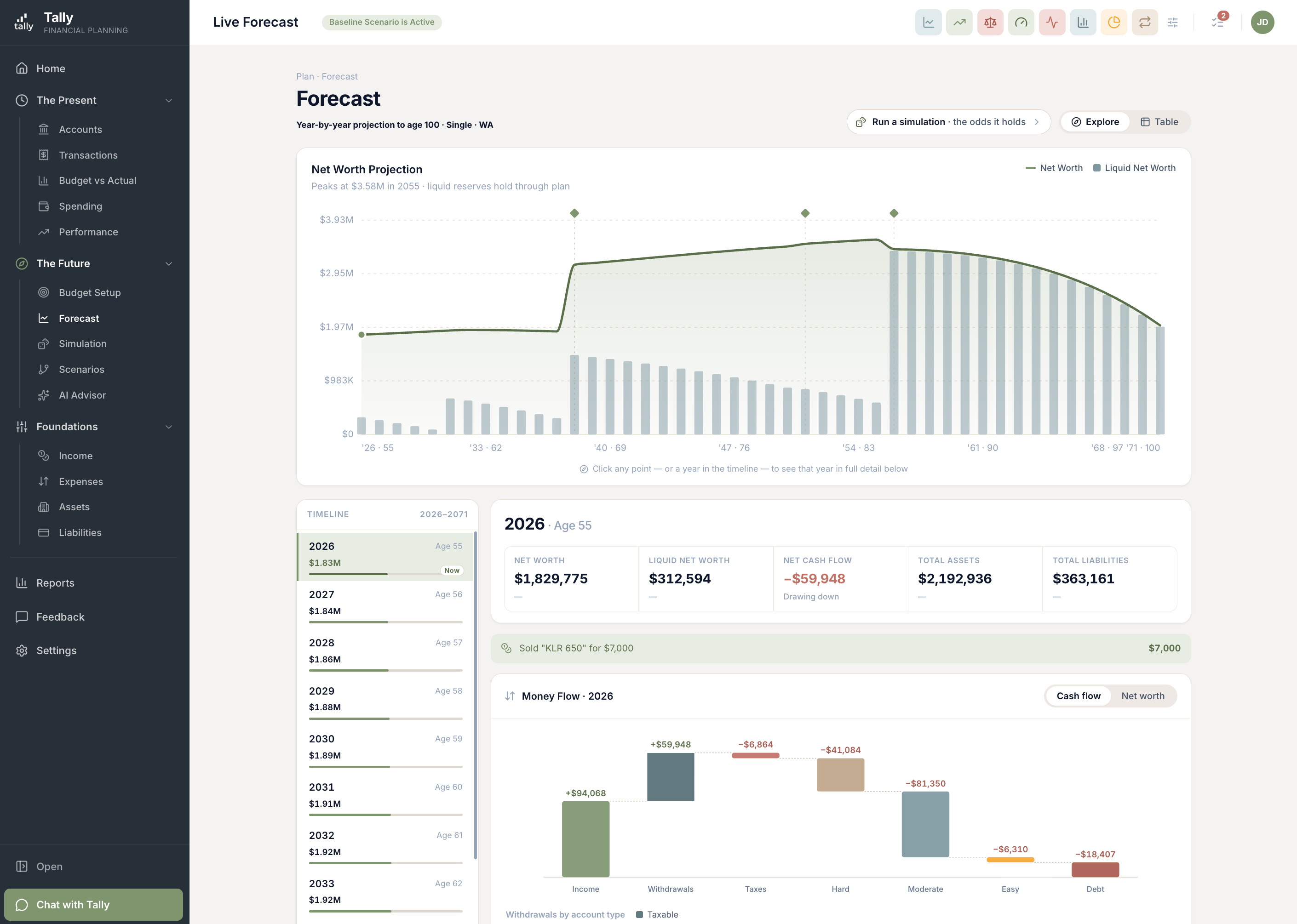Image resolution: width=1297 pixels, height=924 pixels.
Task: Click Plan in the breadcrumb
Action: [305, 76]
